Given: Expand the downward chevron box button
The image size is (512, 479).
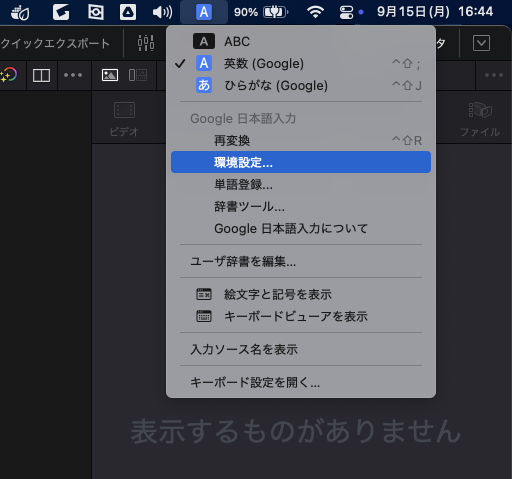Looking at the screenshot, I should (481, 43).
